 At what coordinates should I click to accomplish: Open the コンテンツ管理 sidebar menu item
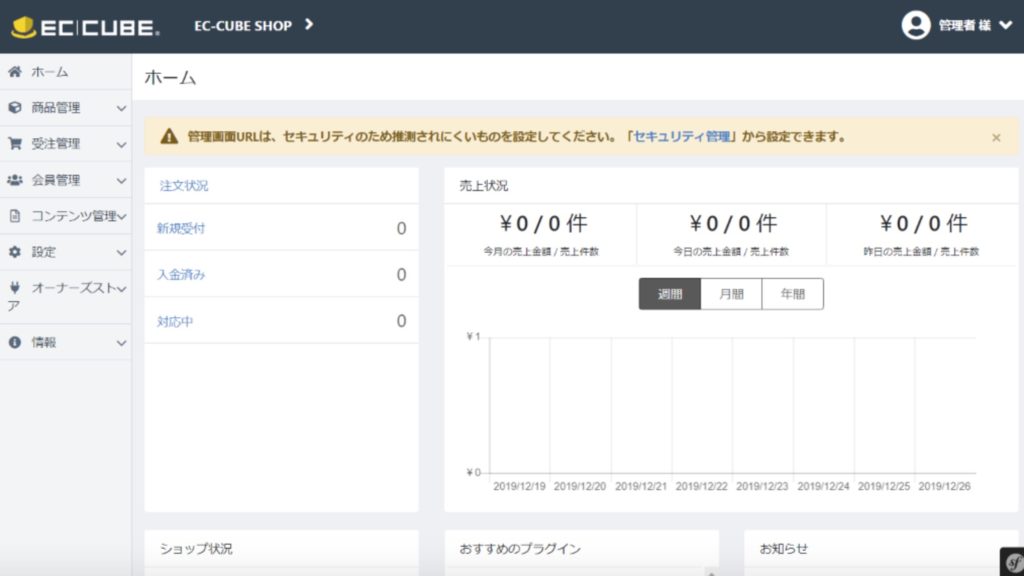64,216
